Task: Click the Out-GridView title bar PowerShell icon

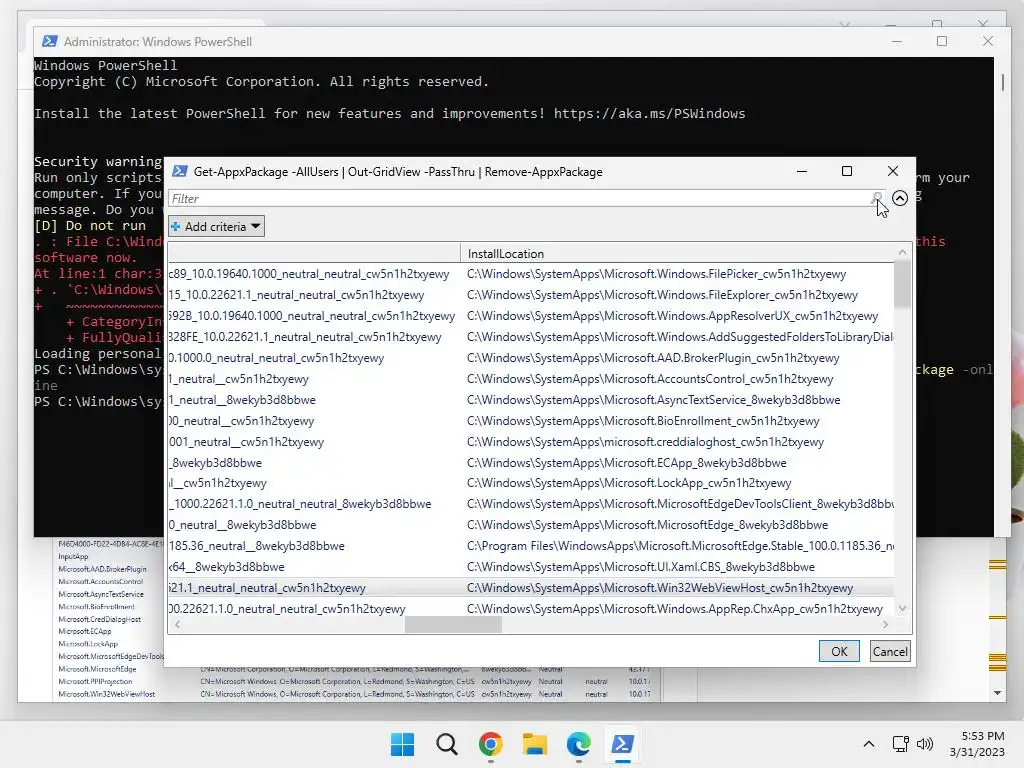Action: 180,171
